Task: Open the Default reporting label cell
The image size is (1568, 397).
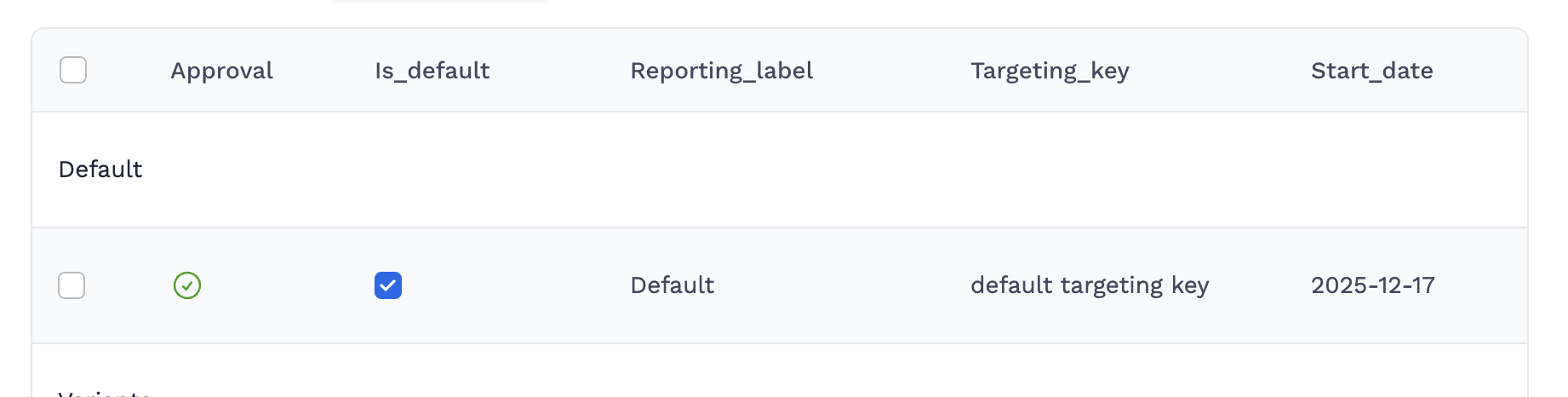Action: 672,285
